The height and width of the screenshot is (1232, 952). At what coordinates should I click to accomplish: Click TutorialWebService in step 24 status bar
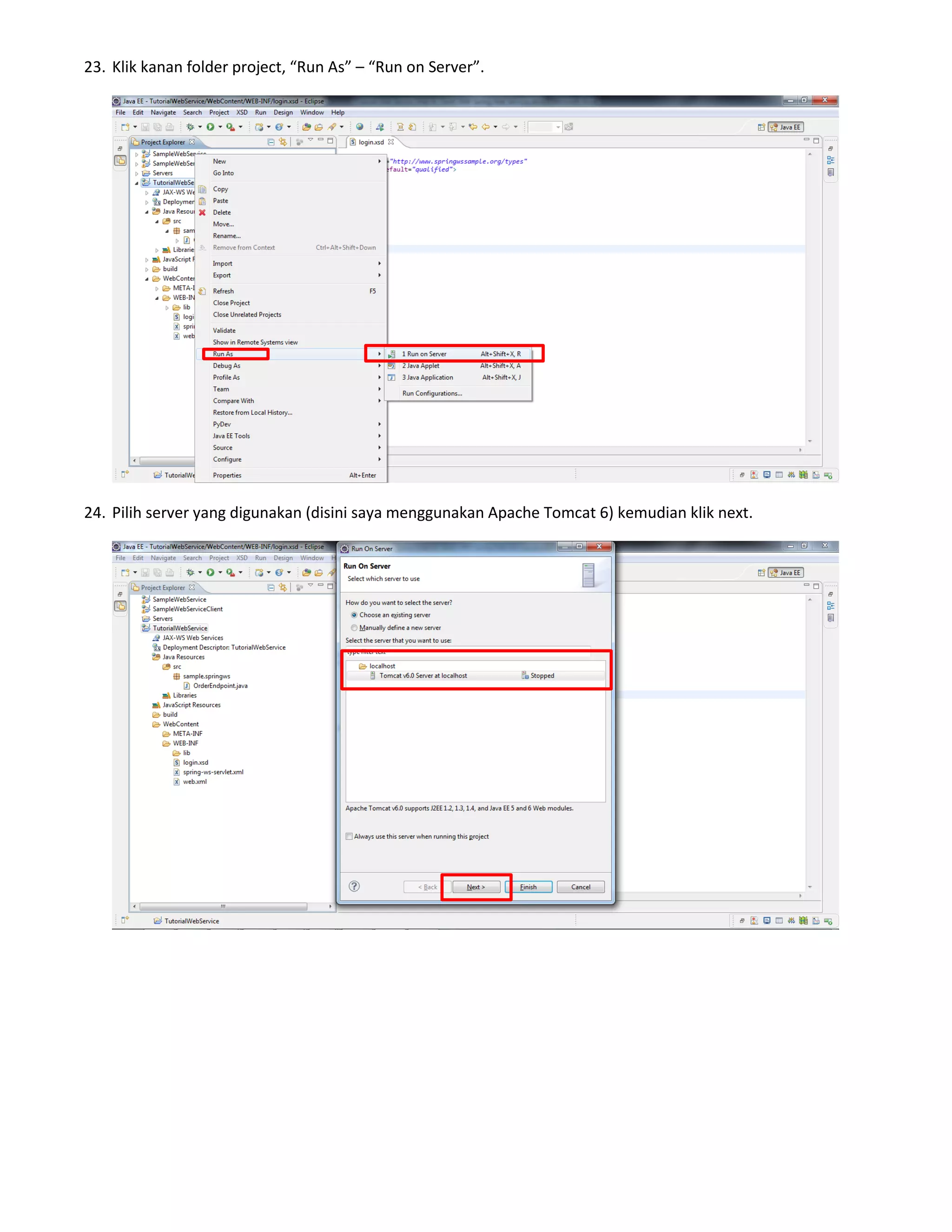187,921
